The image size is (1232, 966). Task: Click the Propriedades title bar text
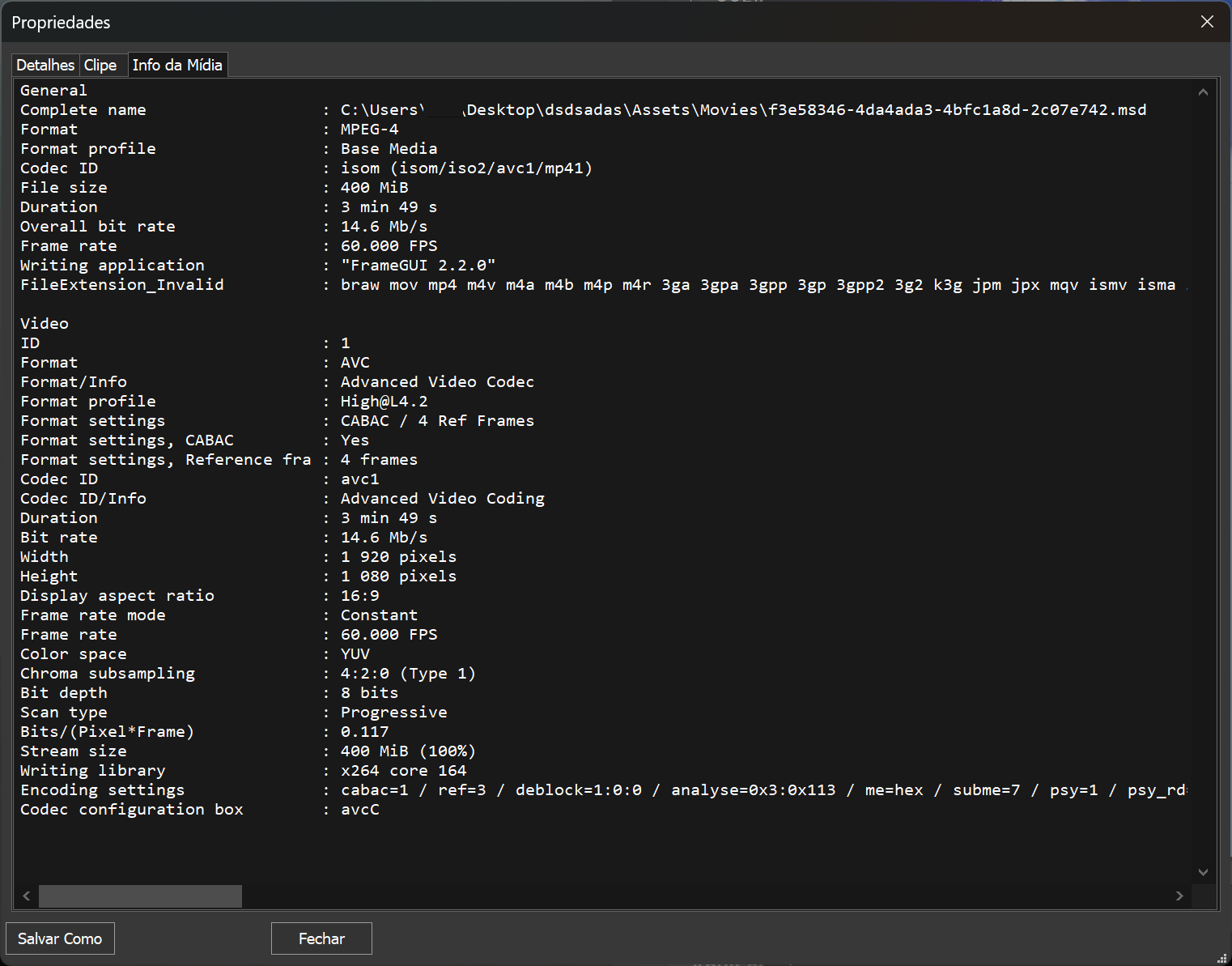pos(61,23)
